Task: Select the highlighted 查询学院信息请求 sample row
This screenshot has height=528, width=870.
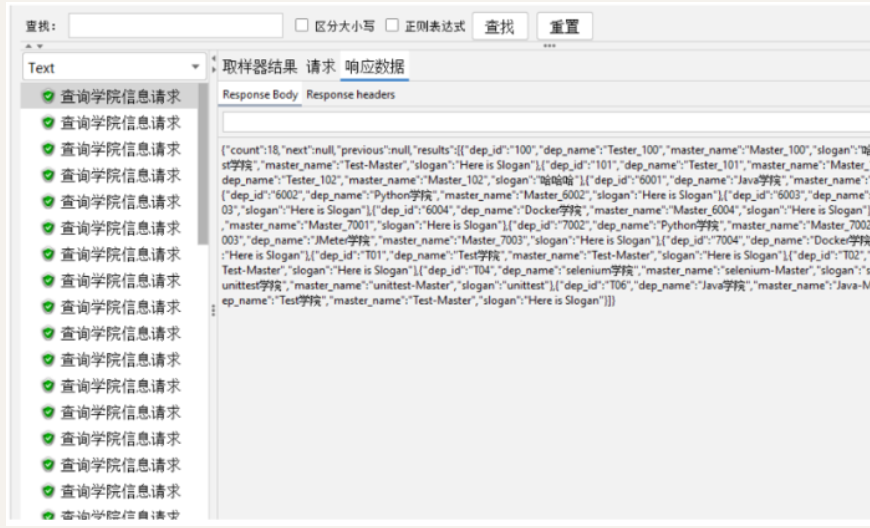Action: point(109,97)
